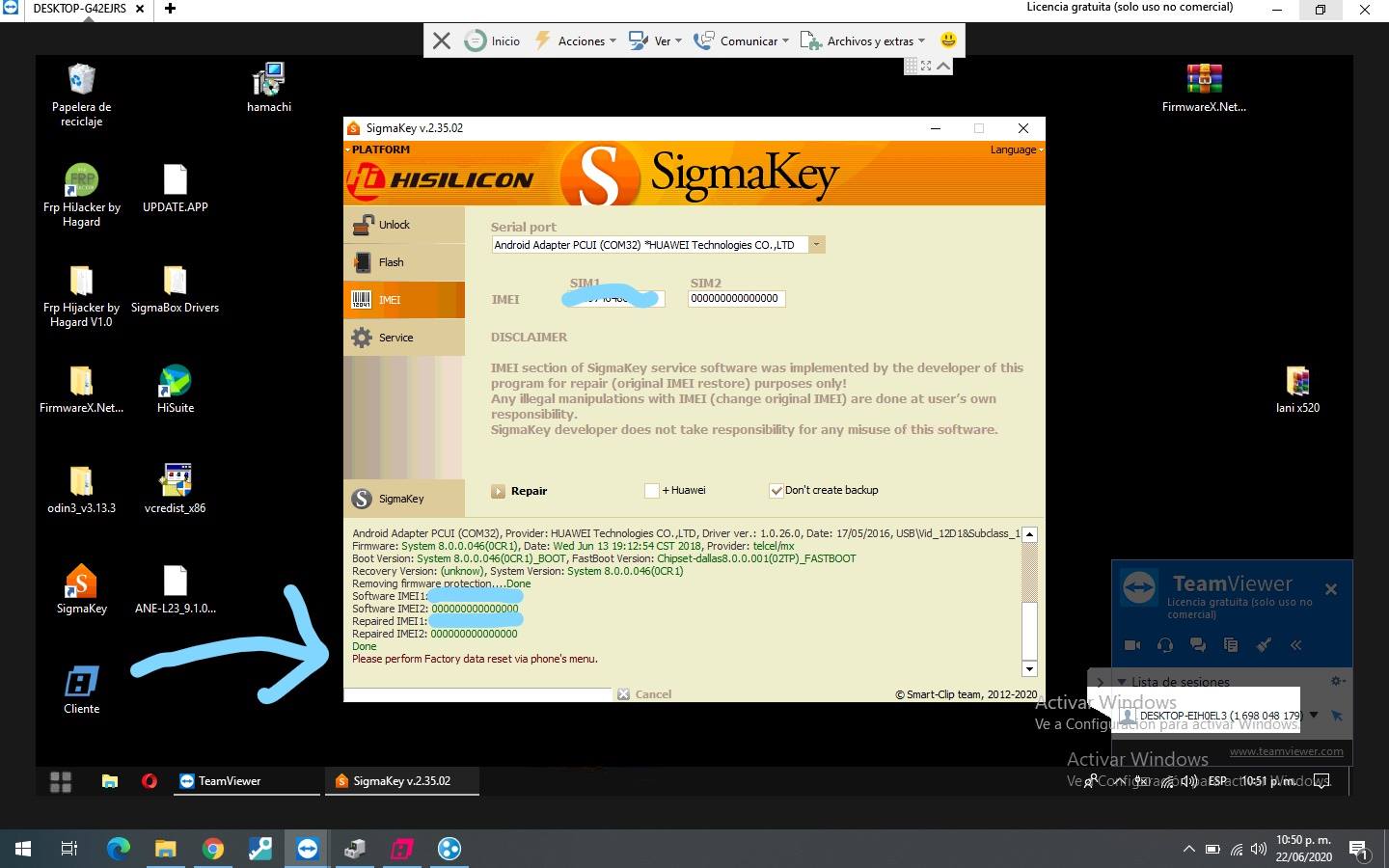Open local notification center icon
Image resolution: width=1389 pixels, height=868 pixels.
tap(1359, 850)
